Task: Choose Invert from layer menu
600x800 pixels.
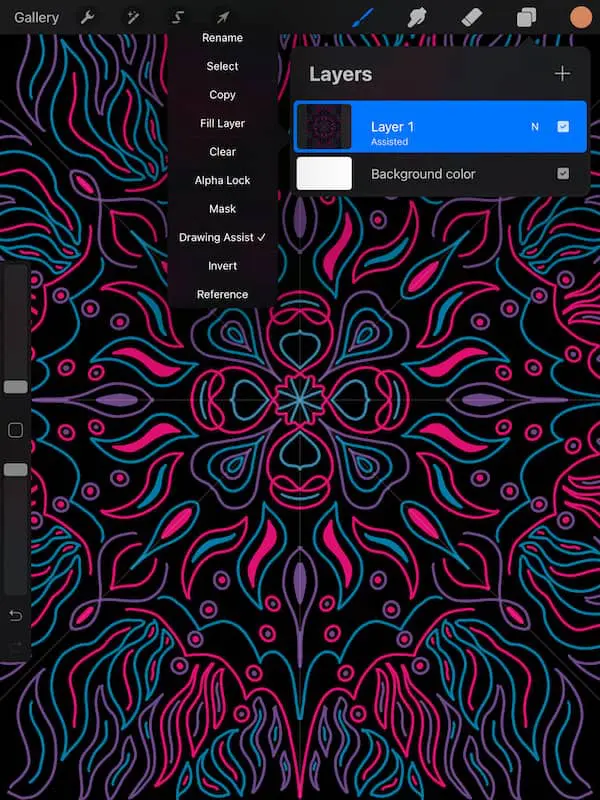Action: [222, 266]
